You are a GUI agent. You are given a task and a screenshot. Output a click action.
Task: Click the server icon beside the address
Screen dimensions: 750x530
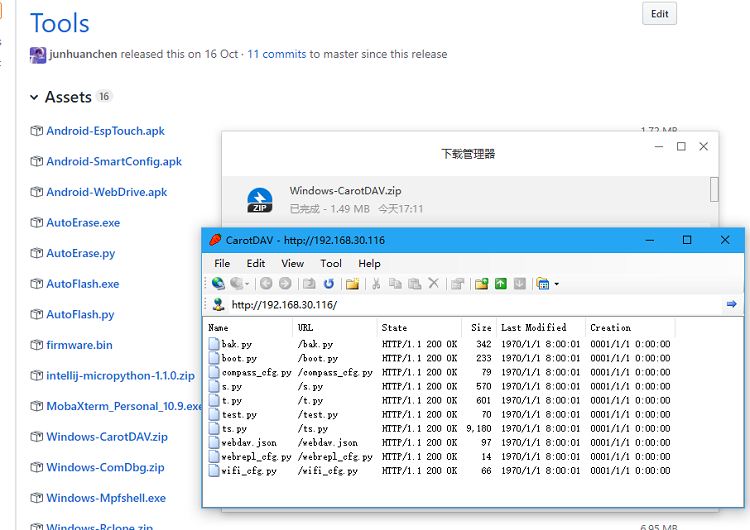(219, 304)
